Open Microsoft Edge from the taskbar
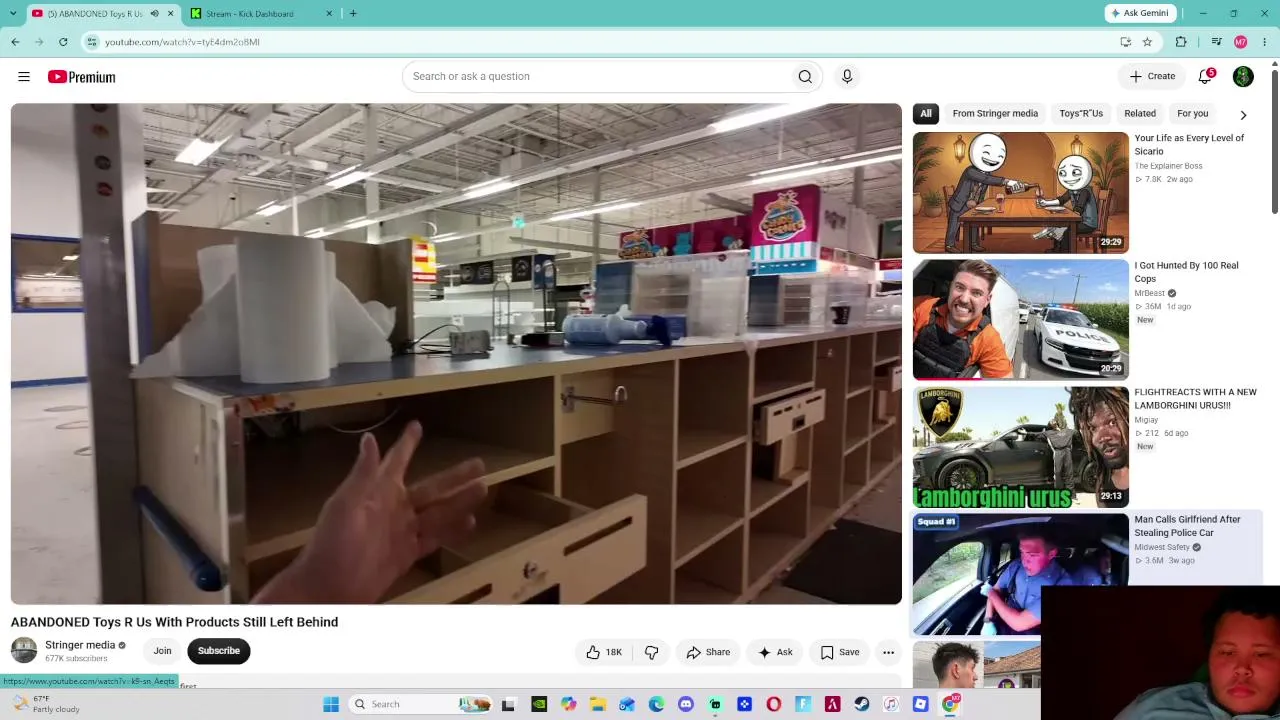 click(x=656, y=704)
